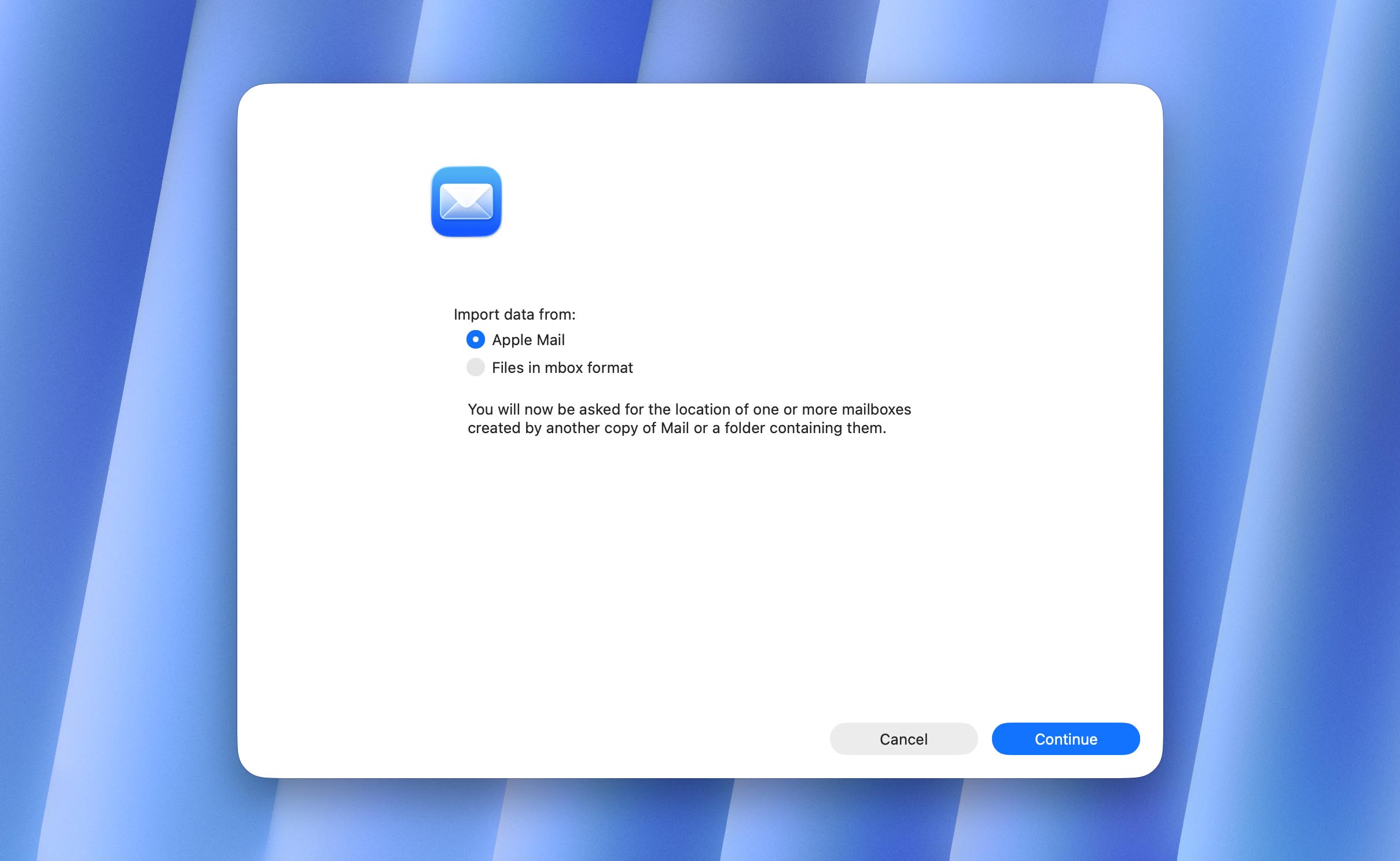Click the empty white area below the description

[695, 579]
